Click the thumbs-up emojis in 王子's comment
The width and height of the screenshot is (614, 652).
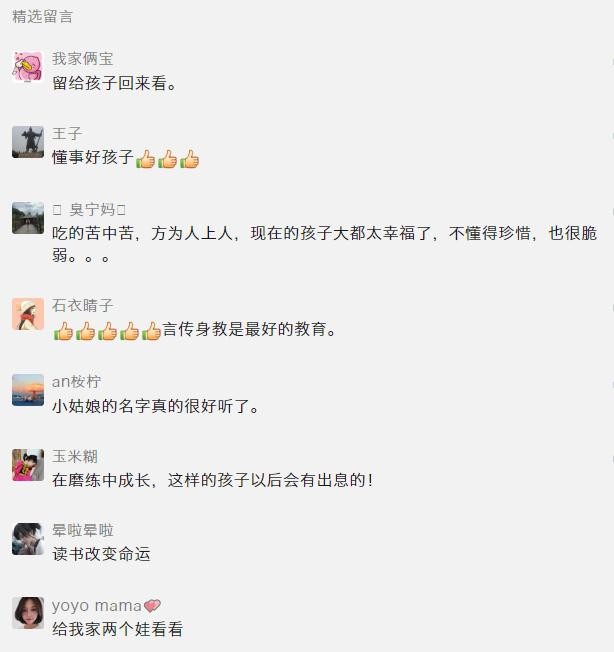pos(168,159)
